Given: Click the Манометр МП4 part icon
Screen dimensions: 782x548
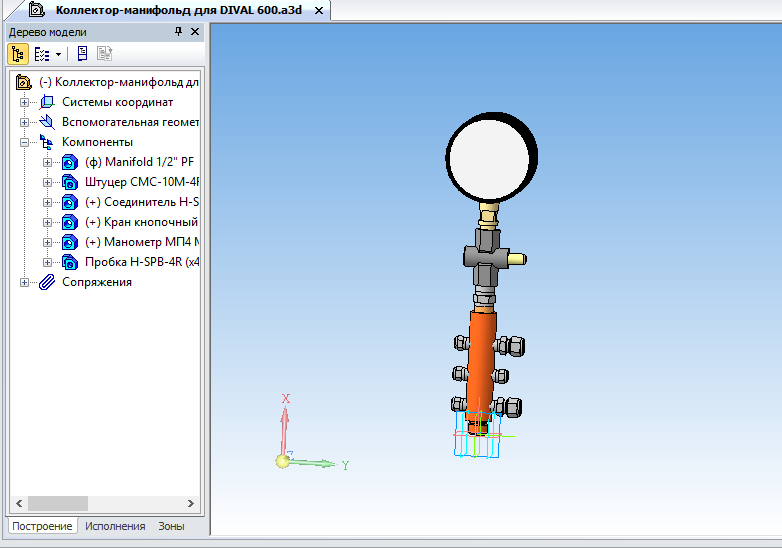Looking at the screenshot, I should (70, 242).
